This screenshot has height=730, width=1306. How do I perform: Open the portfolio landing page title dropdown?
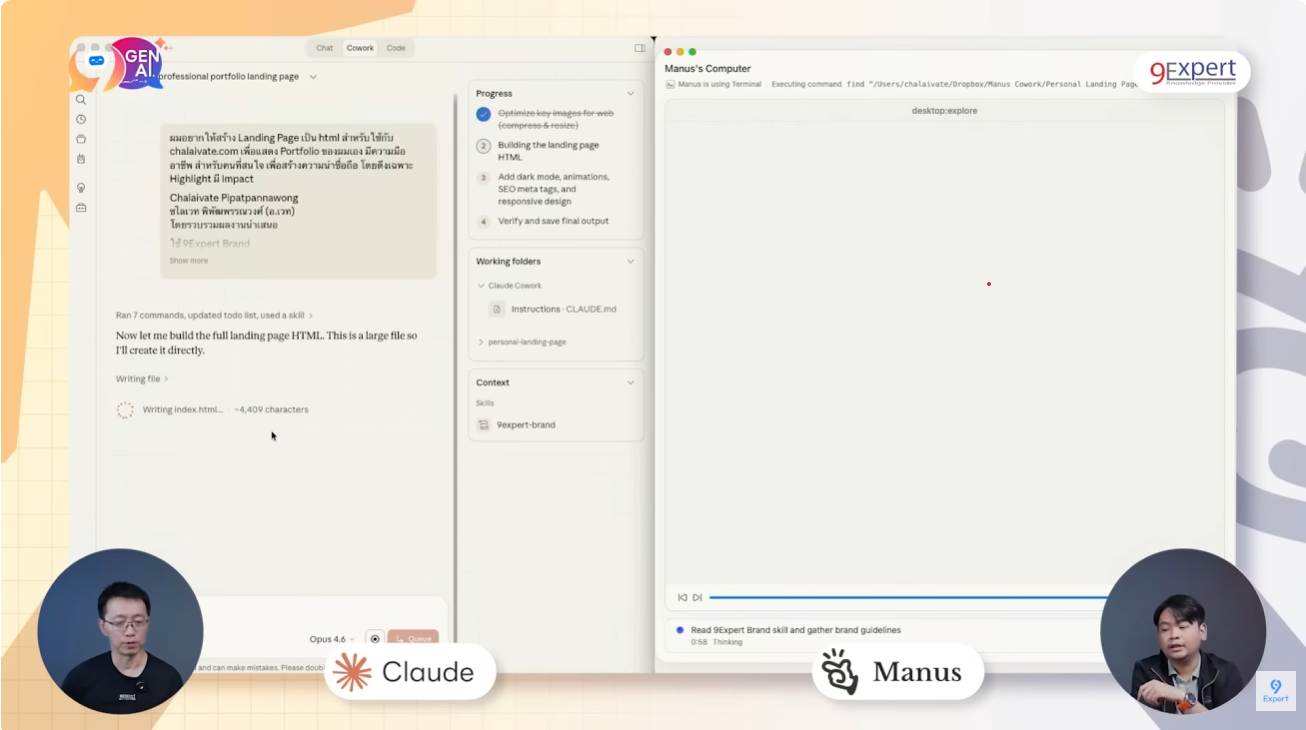(x=313, y=77)
